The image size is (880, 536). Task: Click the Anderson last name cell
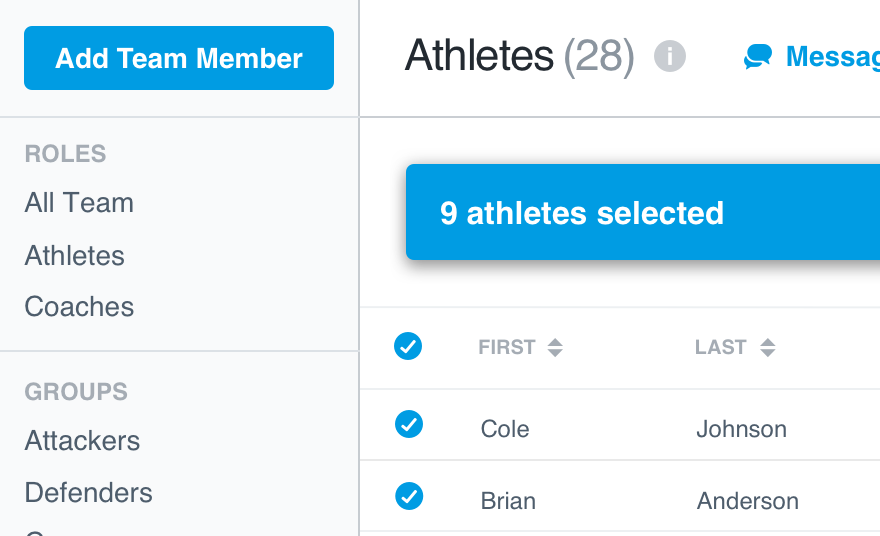[x=748, y=501]
